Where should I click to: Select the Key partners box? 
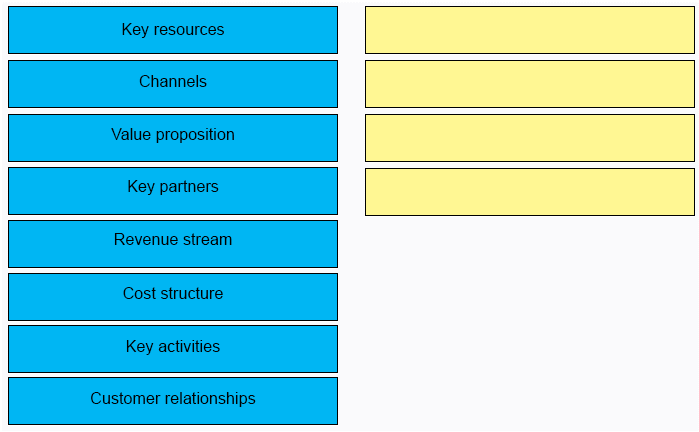click(x=173, y=190)
